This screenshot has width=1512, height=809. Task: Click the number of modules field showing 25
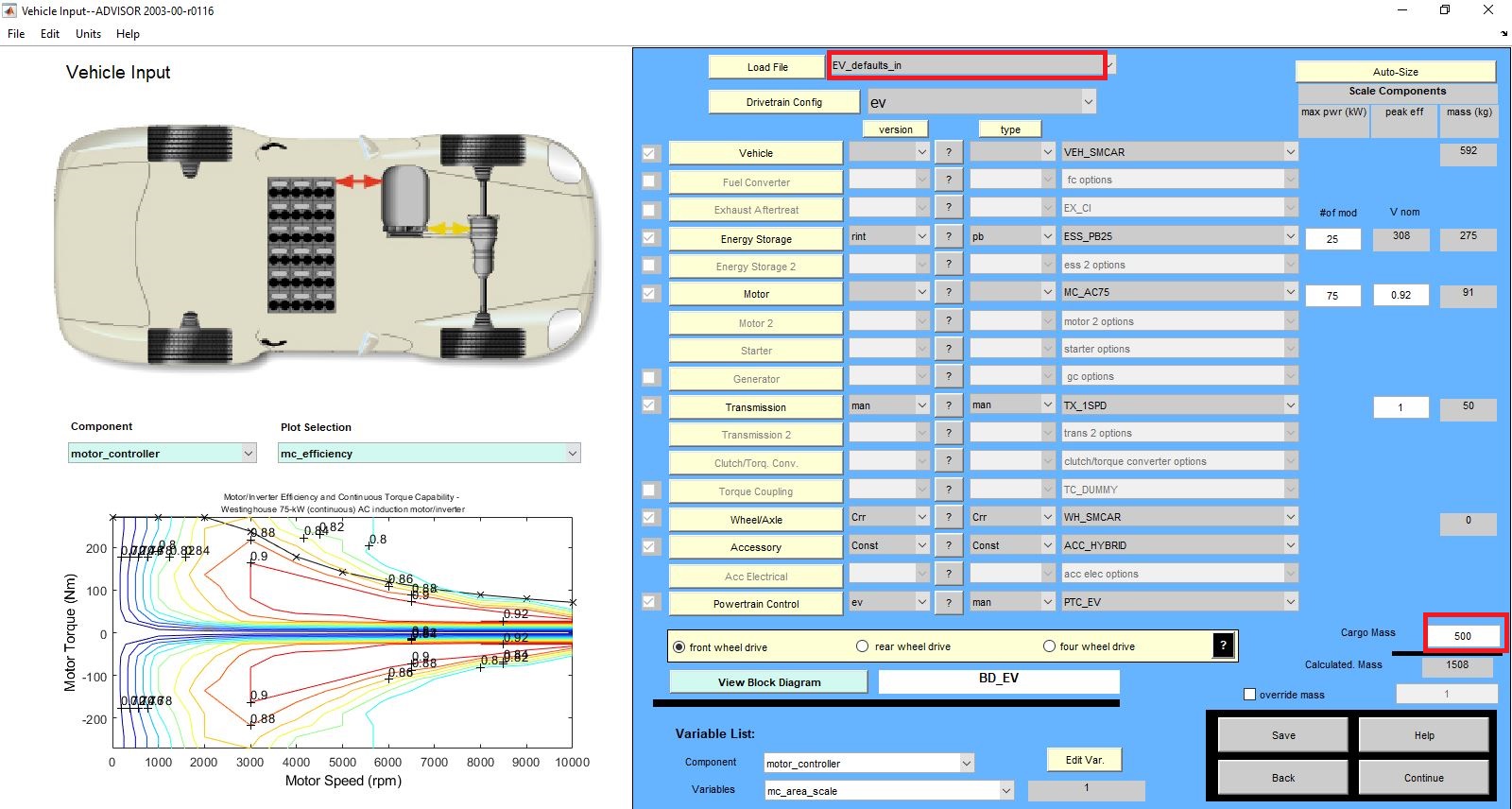[x=1332, y=239]
